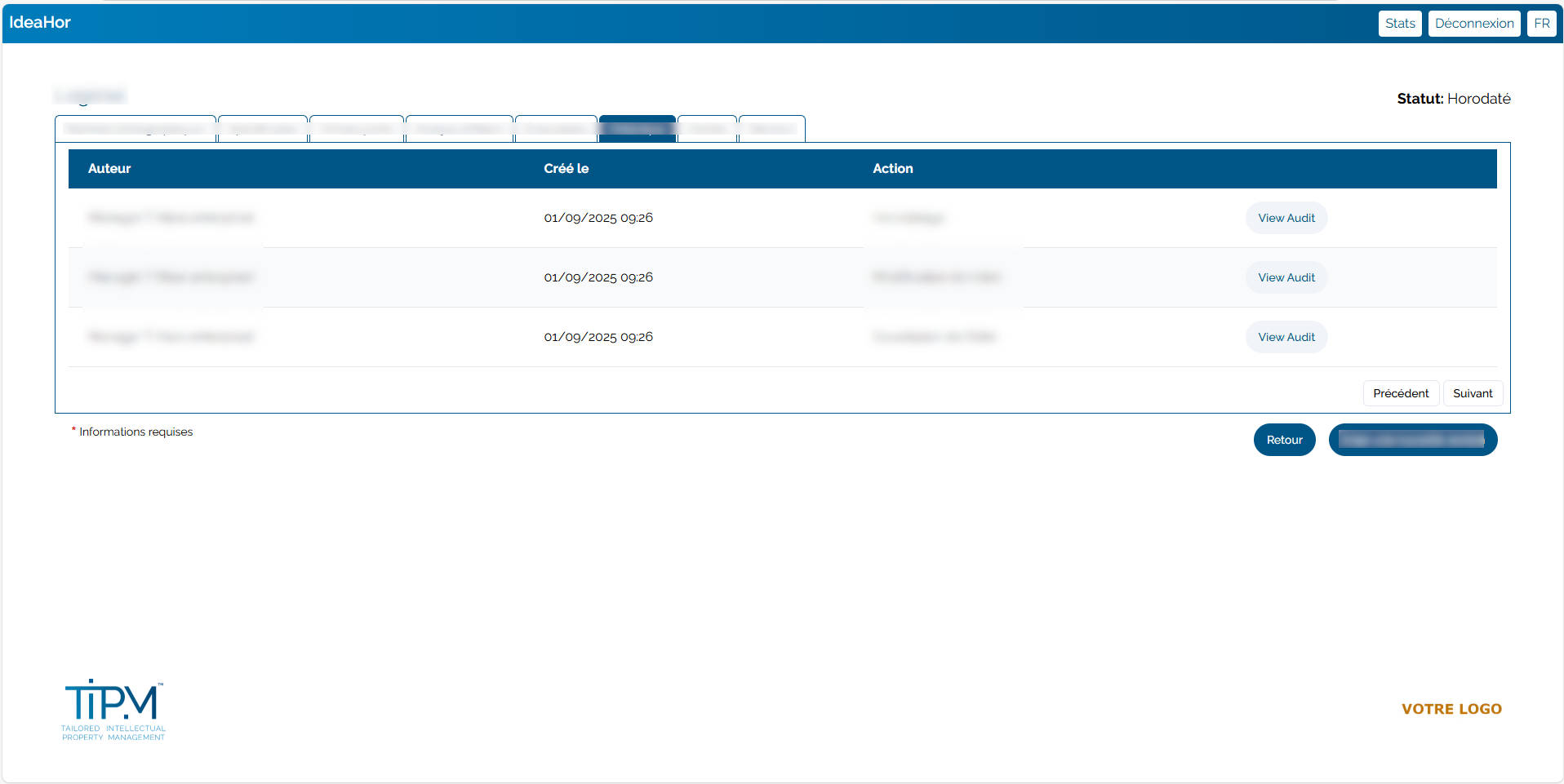This screenshot has width=1564, height=784.
Task: Sort by the Créé le column header
Action: click(x=566, y=169)
